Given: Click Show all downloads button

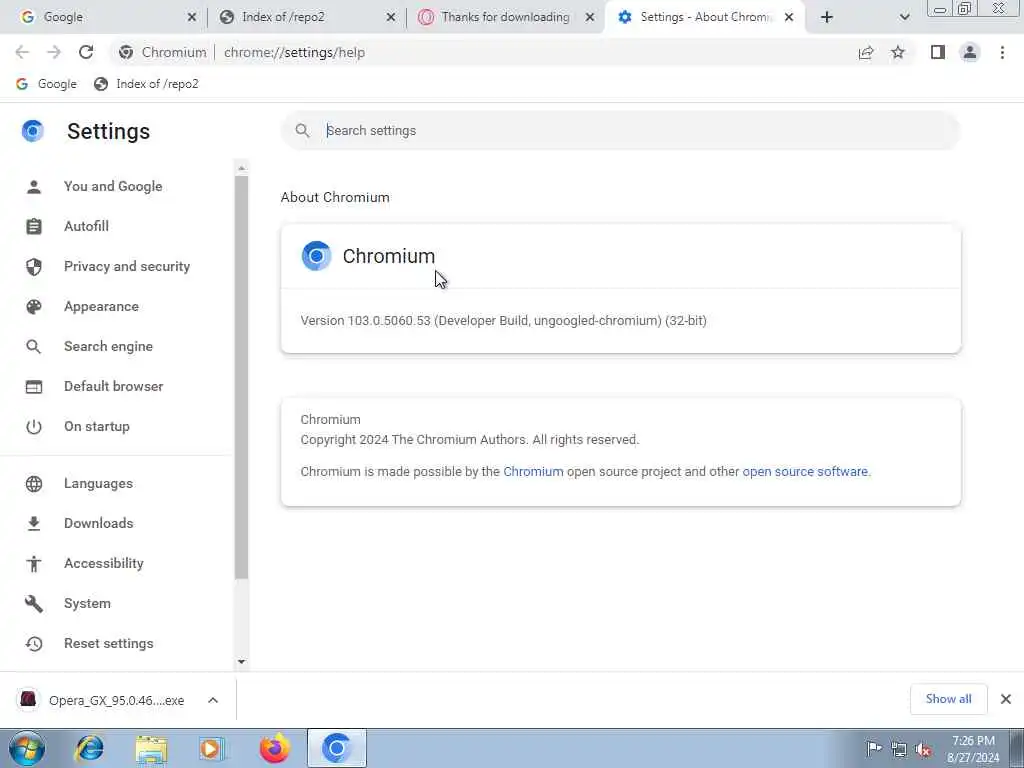Looking at the screenshot, I should point(948,699).
